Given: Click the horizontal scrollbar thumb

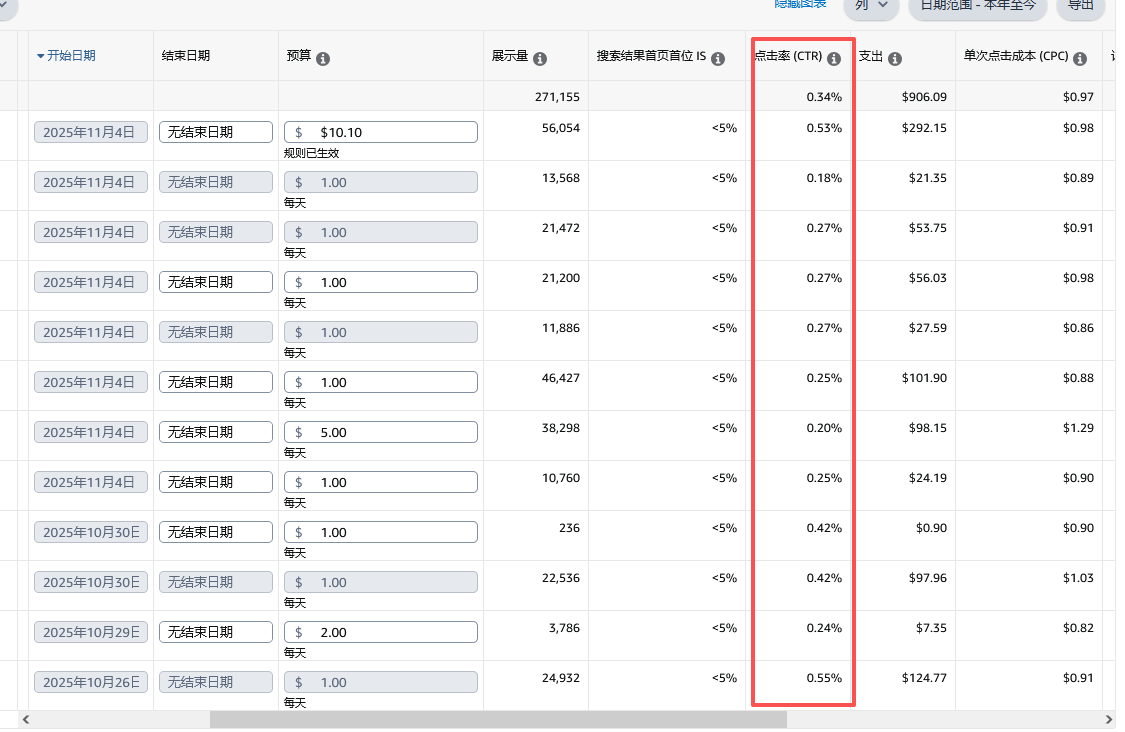Looking at the screenshot, I should (x=498, y=719).
